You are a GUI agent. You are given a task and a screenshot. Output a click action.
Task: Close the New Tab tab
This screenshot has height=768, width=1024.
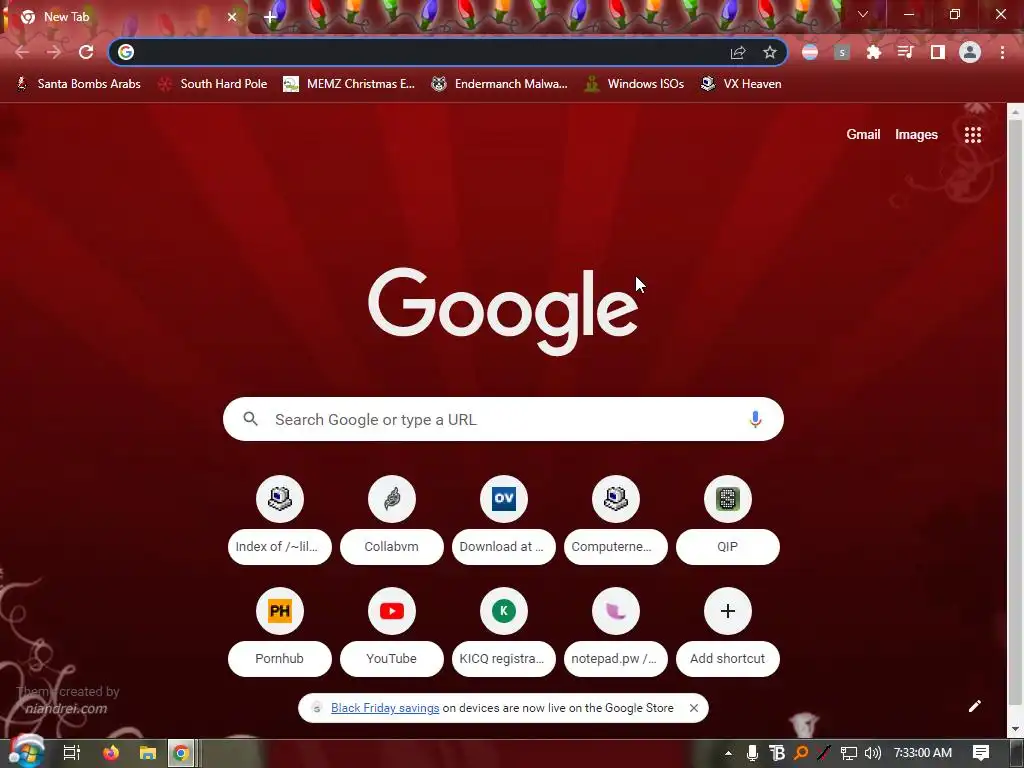point(232,17)
